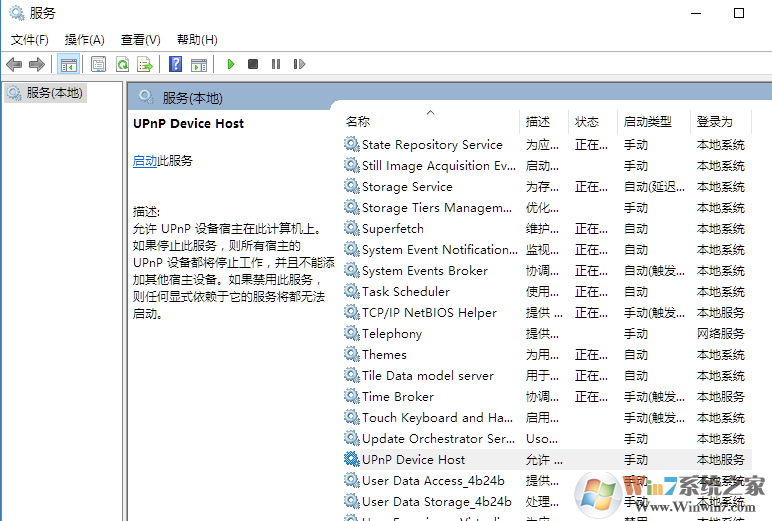Image resolution: width=772 pixels, height=521 pixels.
Task: Select the Themes gear icon
Action: 352,354
